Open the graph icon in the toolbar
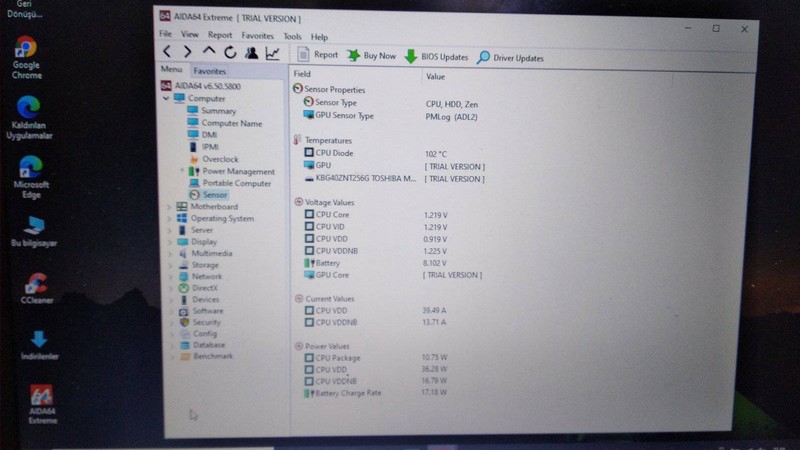The image size is (800, 450). [x=272, y=53]
